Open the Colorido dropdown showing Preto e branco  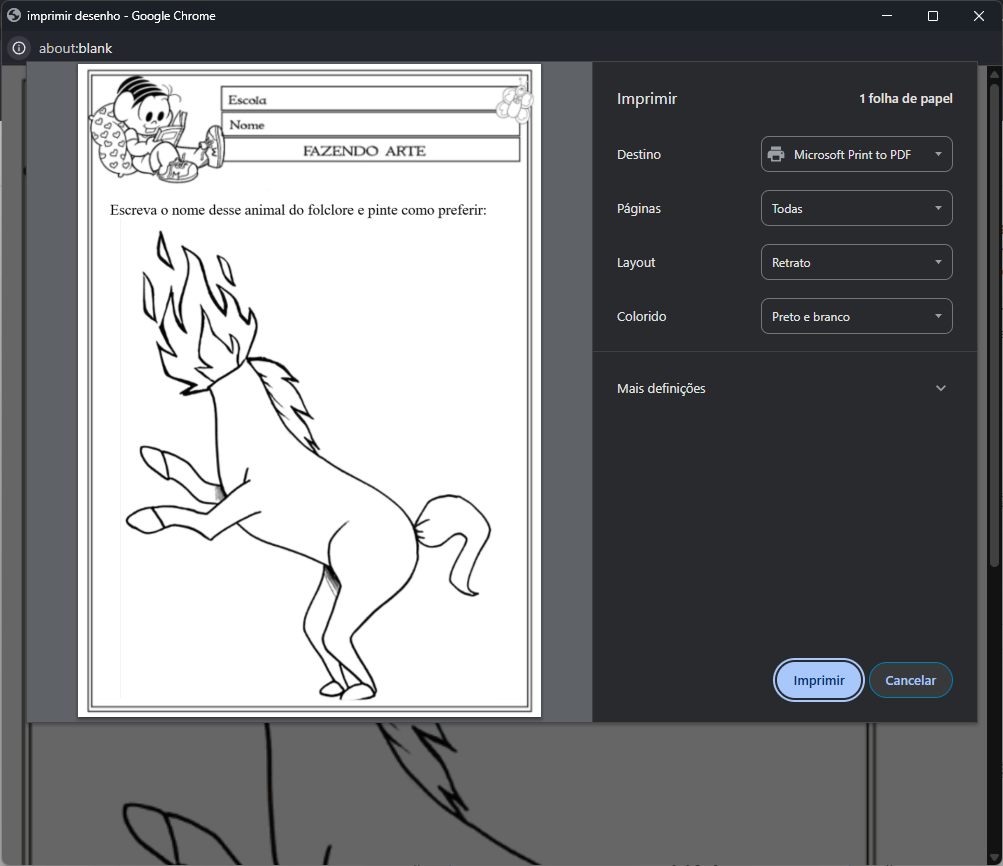click(x=856, y=316)
